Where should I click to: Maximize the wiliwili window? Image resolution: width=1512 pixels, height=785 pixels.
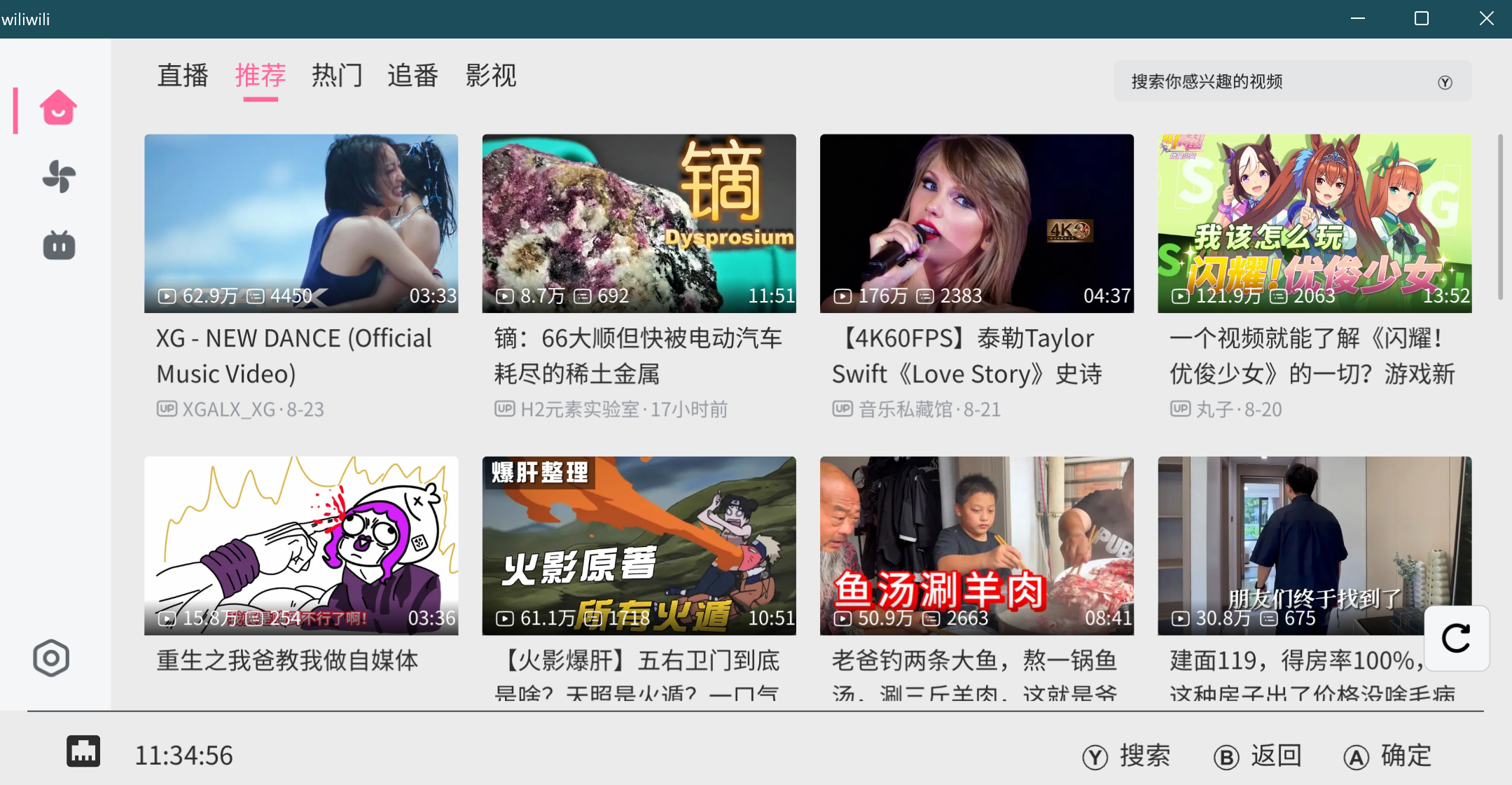[x=1422, y=19]
